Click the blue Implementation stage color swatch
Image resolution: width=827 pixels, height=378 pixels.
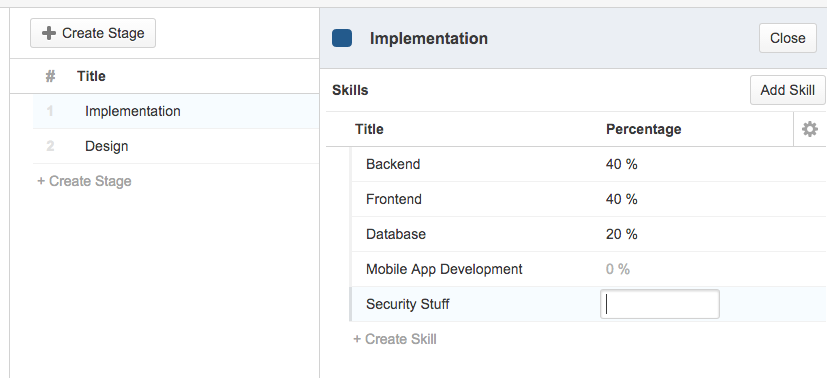pyautogui.click(x=342, y=38)
